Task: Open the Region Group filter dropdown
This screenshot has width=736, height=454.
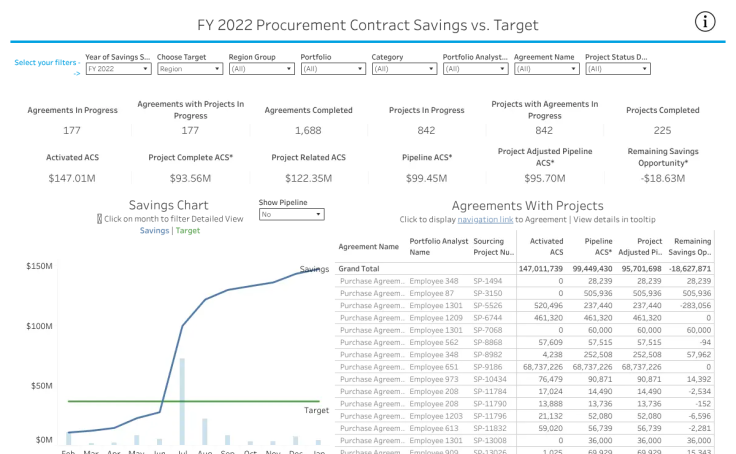Action: [x=261, y=69]
